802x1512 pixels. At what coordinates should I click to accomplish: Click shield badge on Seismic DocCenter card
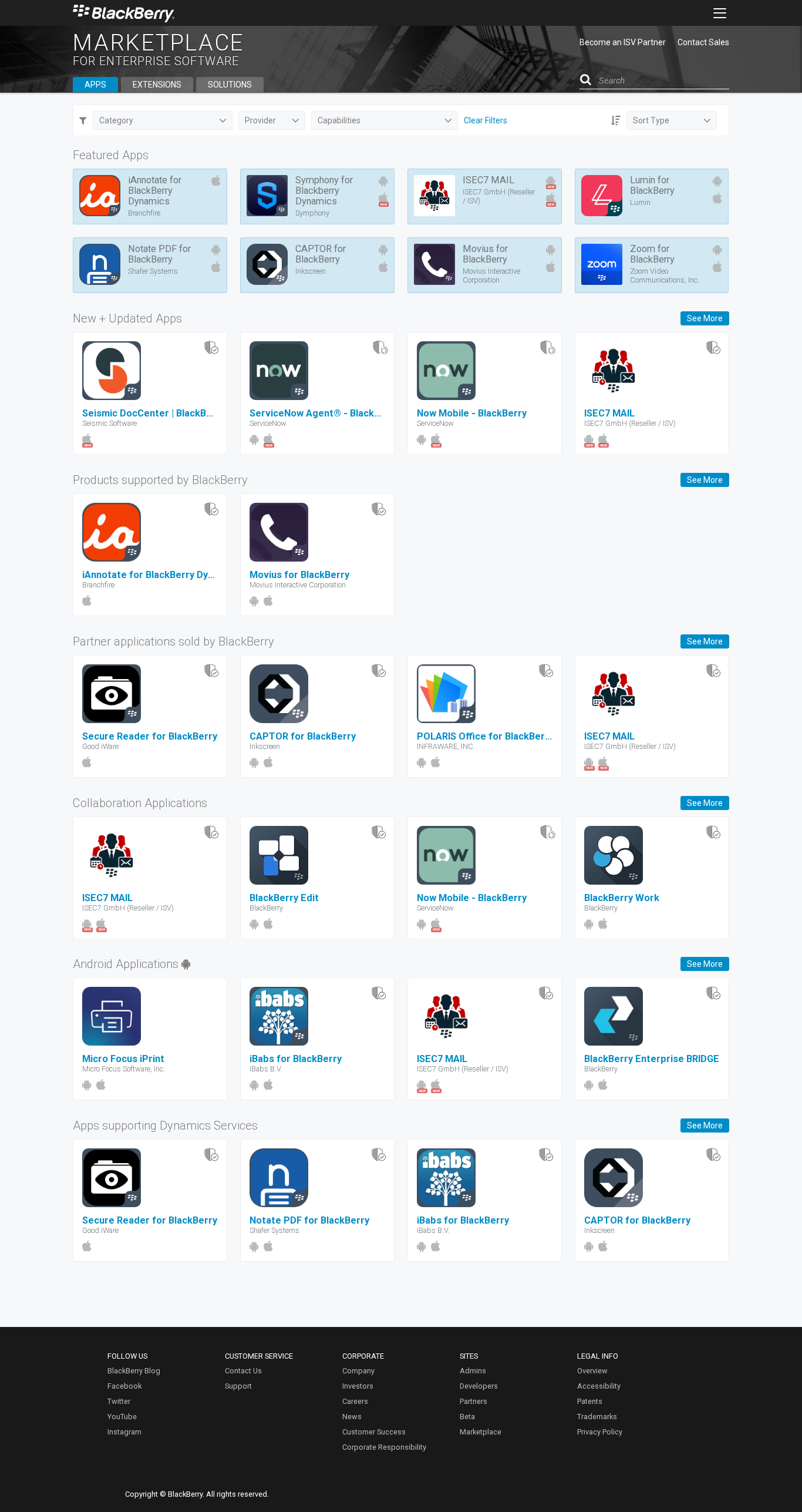(211, 348)
